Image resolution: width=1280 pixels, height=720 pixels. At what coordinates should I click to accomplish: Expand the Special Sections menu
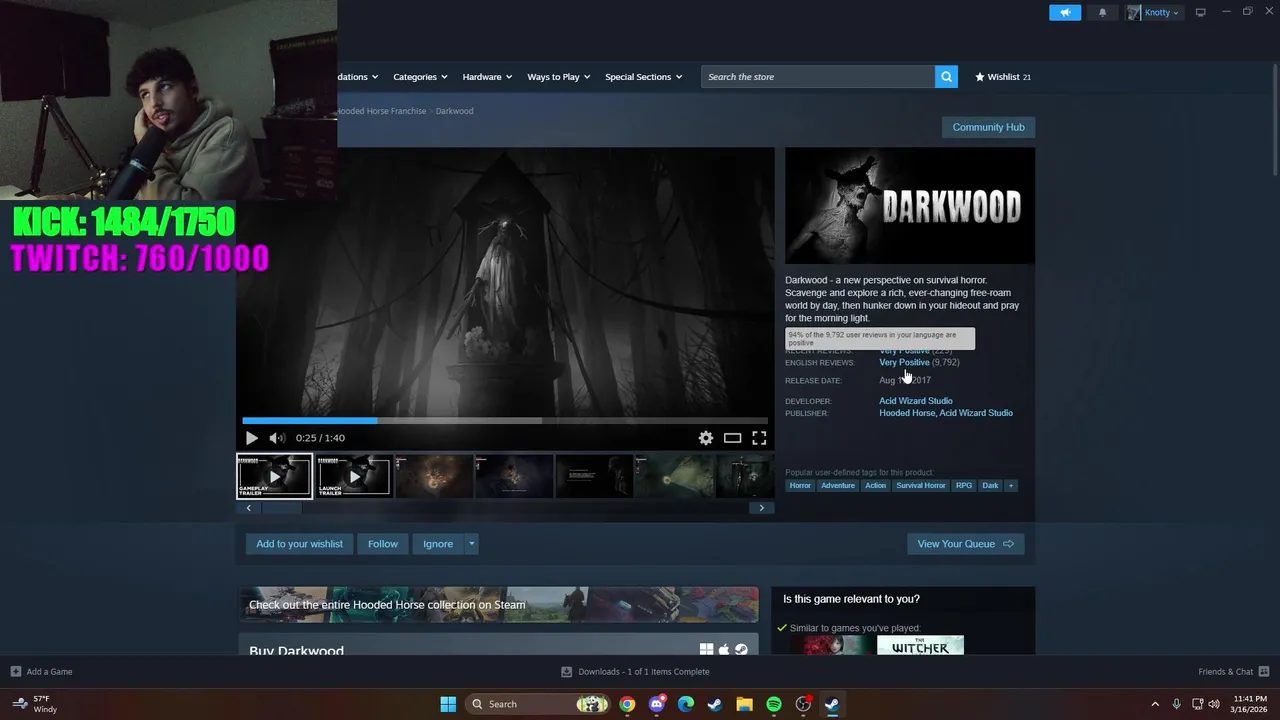[x=643, y=77]
